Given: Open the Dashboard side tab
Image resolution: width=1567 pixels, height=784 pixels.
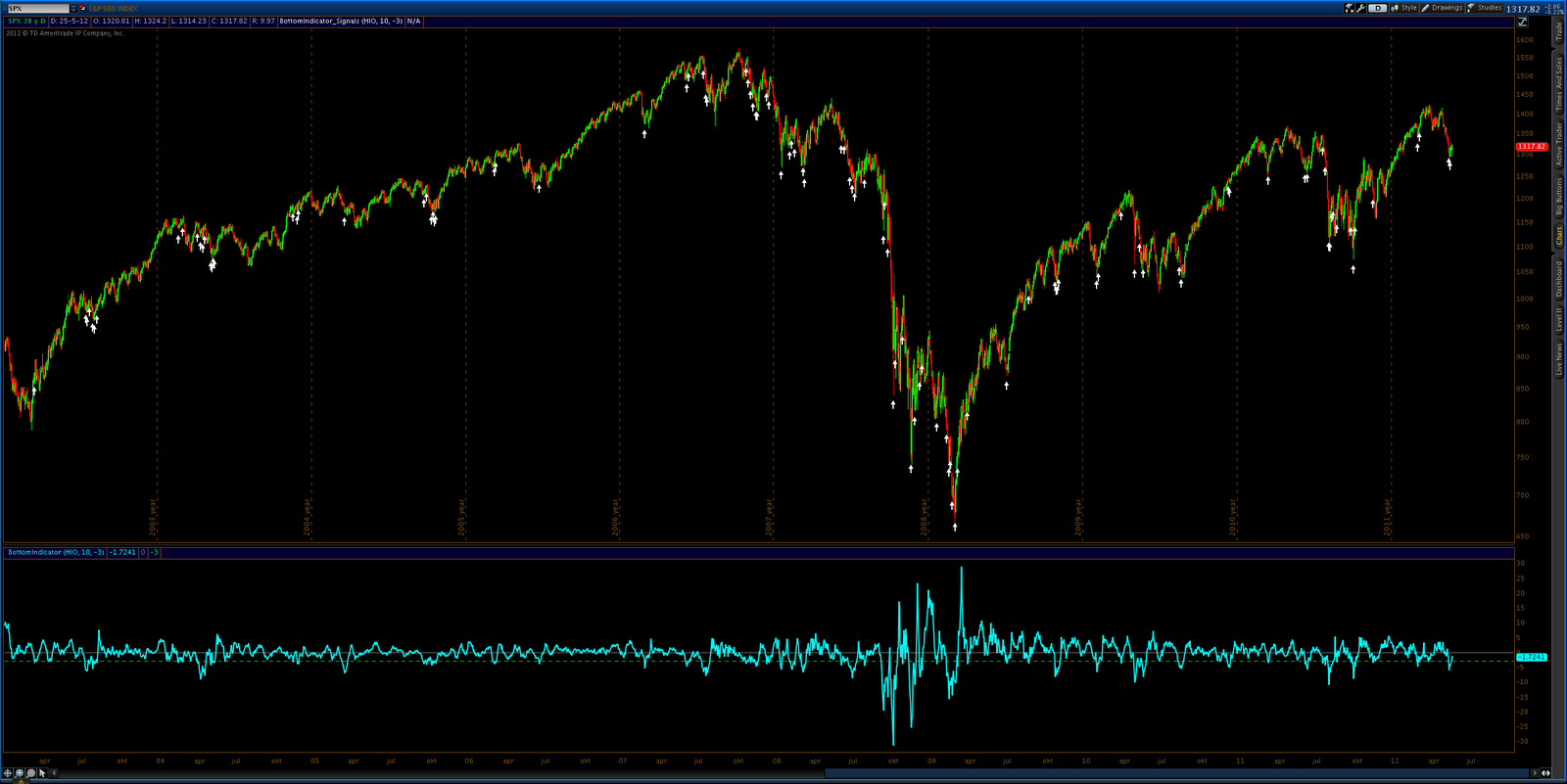Looking at the screenshot, I should (x=1559, y=279).
